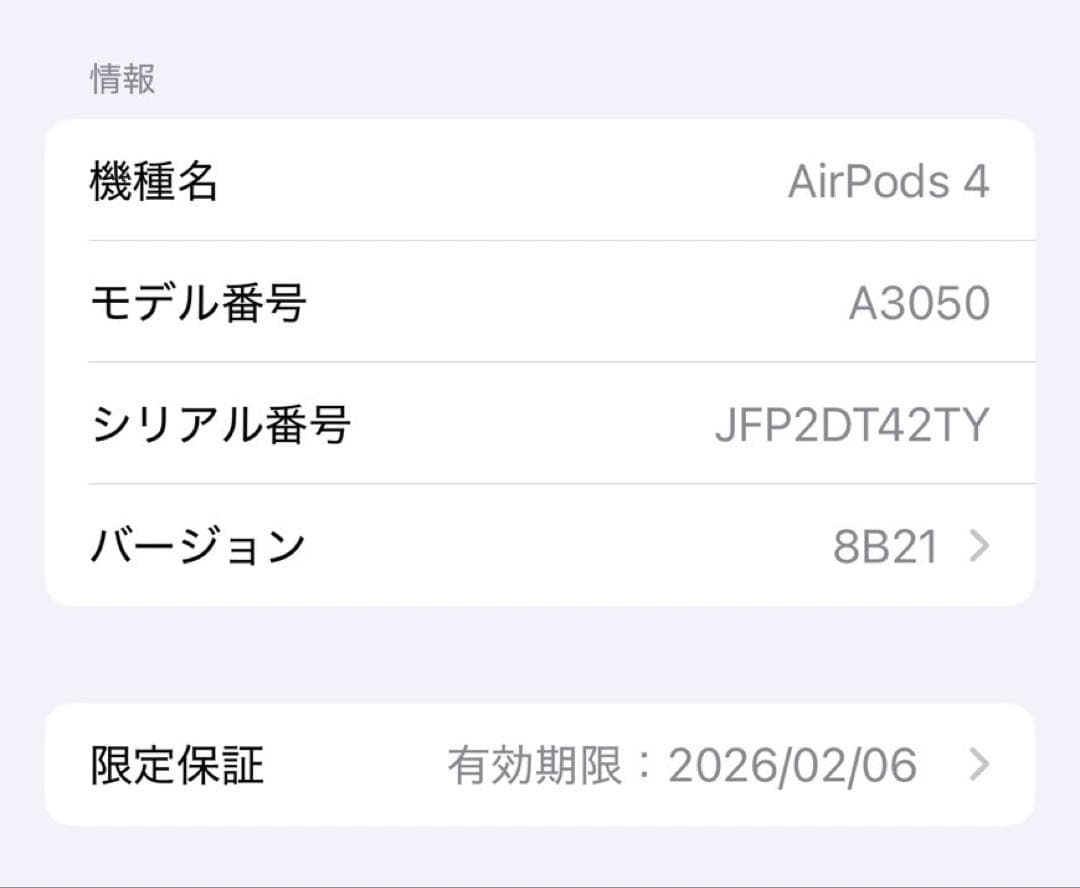Tap the モデル番号 A3050 row
This screenshot has width=1080, height=888.
pos(540,302)
